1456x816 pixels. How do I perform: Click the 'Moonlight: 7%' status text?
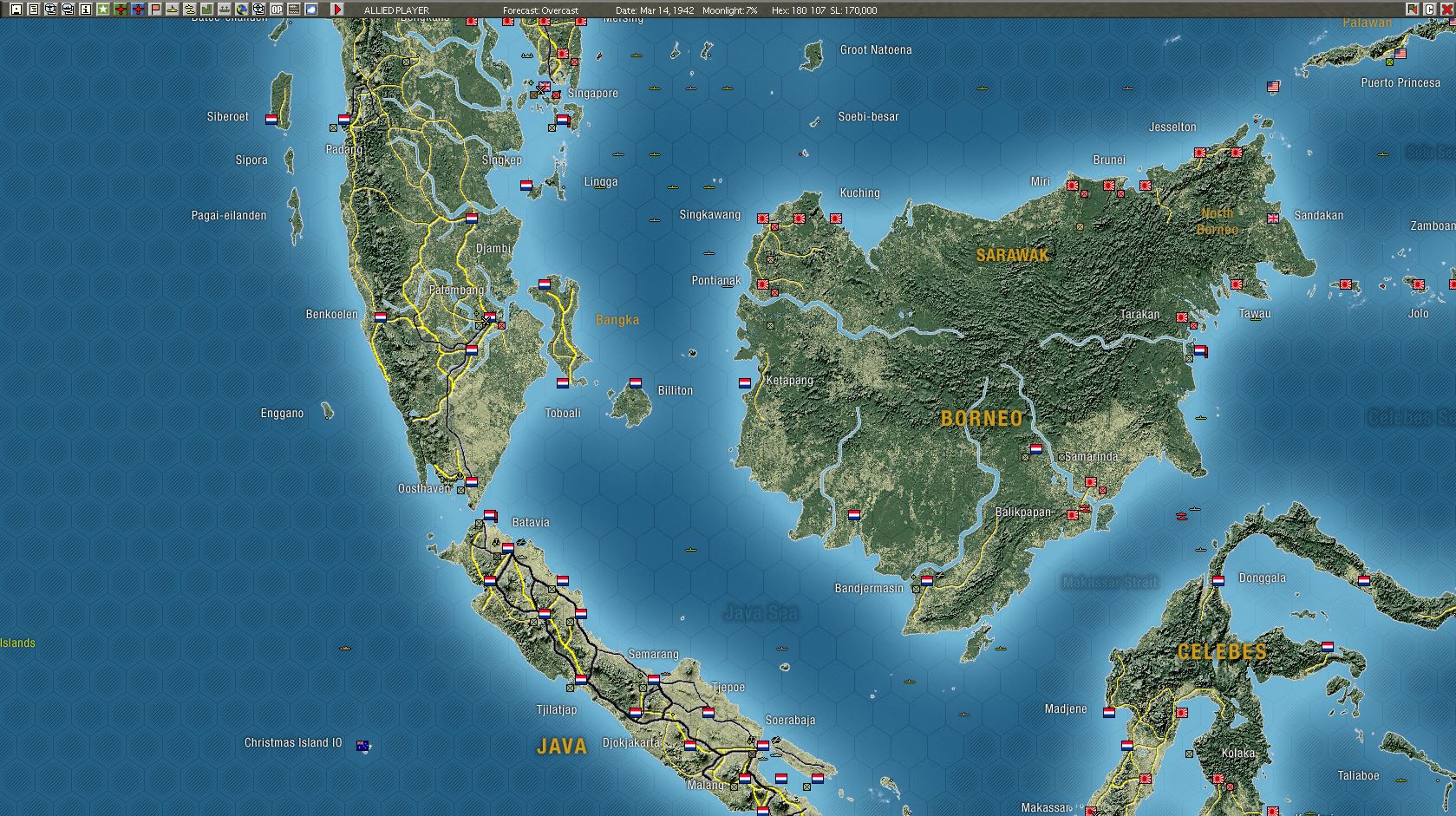(729, 10)
